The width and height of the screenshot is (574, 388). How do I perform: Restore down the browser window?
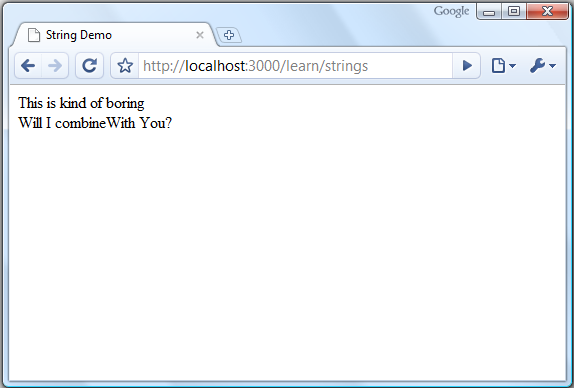coord(514,12)
